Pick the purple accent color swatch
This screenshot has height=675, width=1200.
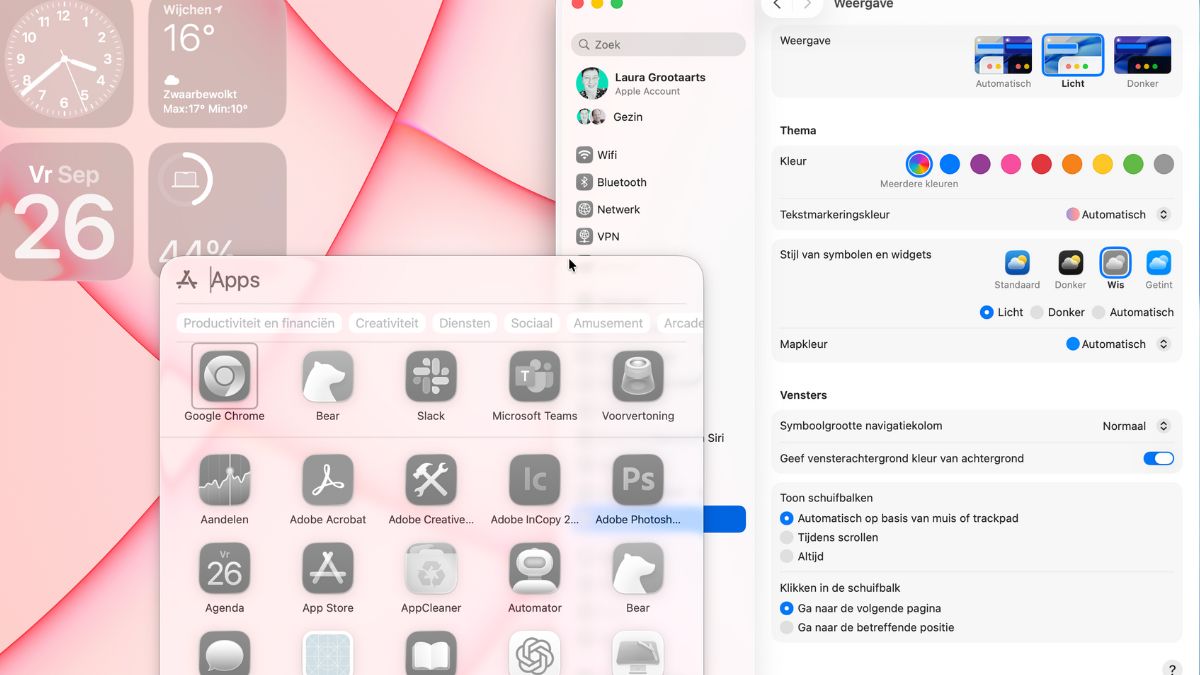(980, 164)
